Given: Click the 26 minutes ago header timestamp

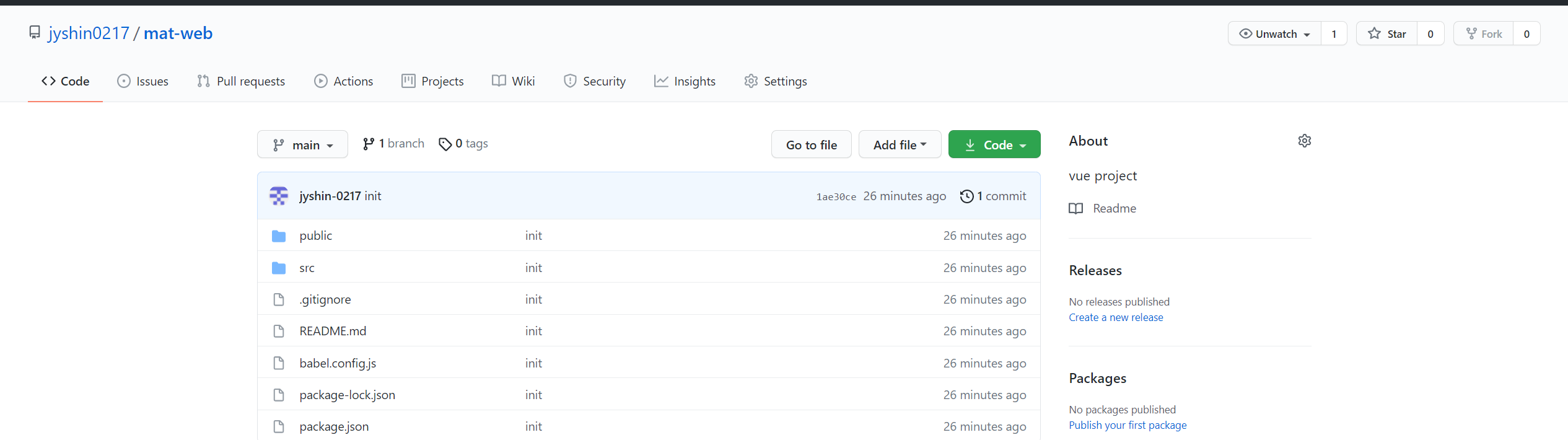Looking at the screenshot, I should [904, 196].
